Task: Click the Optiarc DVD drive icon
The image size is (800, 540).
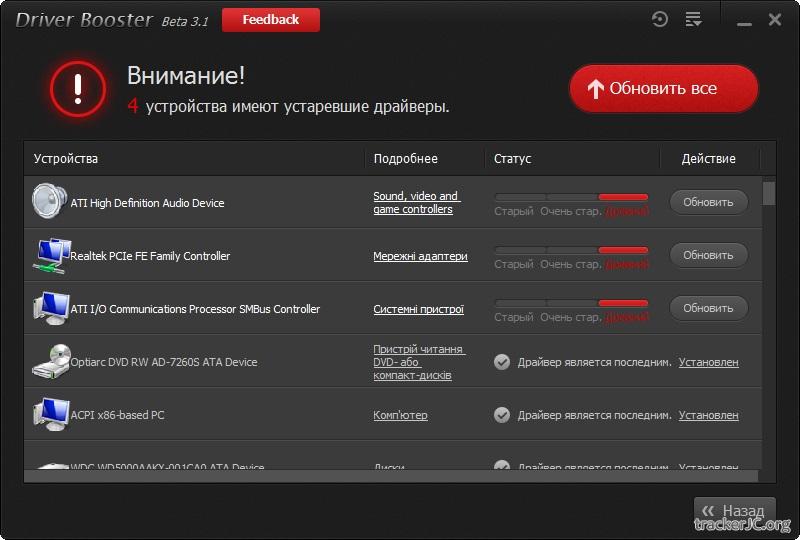Action: 49,362
